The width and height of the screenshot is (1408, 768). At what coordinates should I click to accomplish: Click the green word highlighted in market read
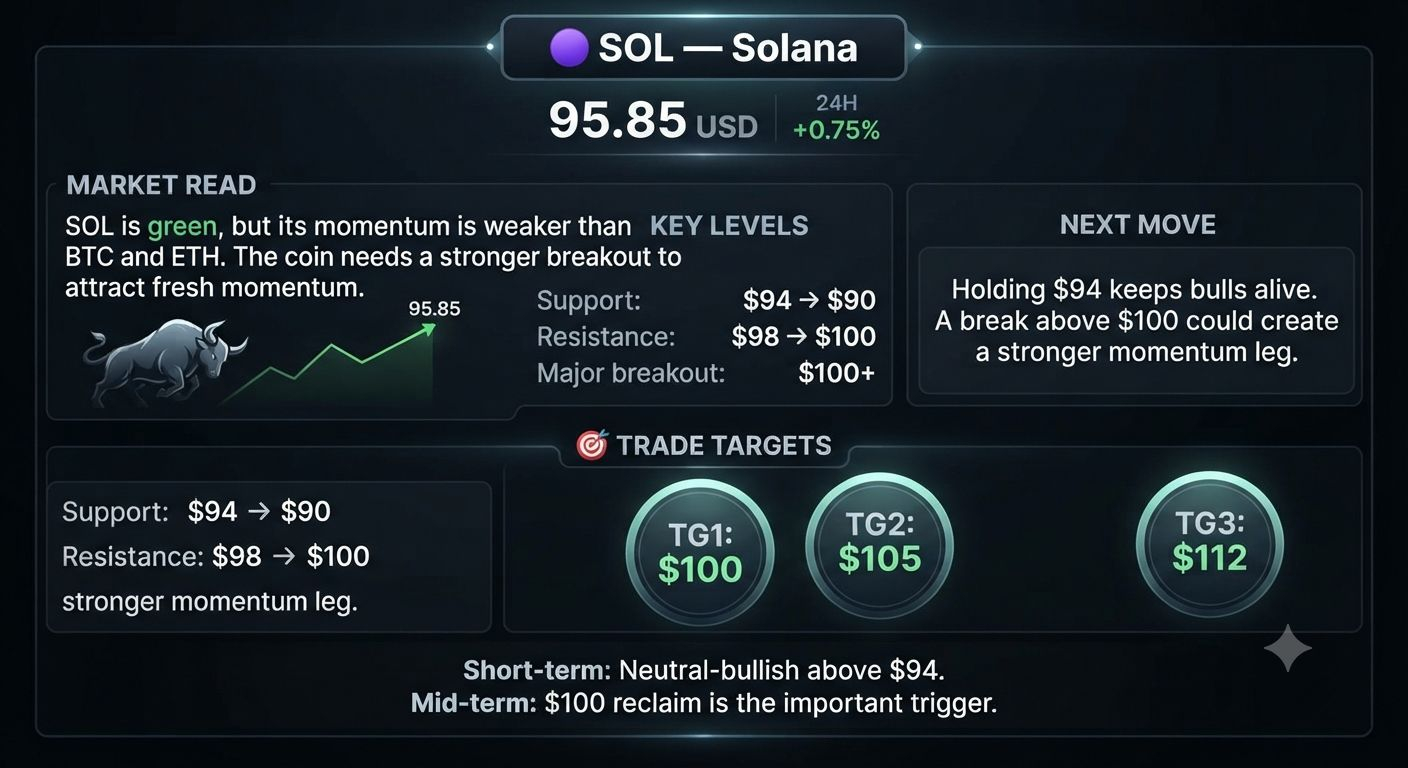point(182,227)
